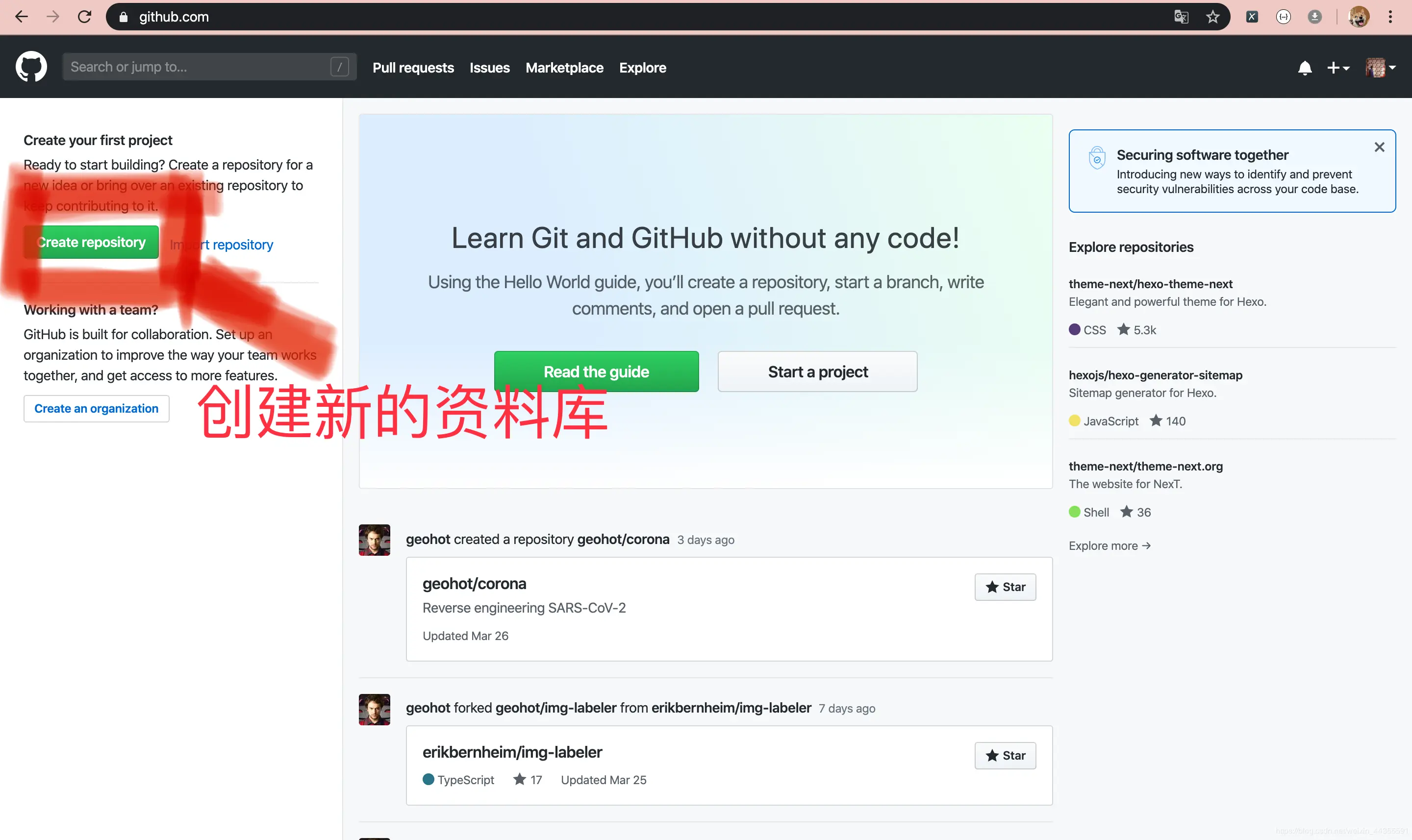Dismiss the Securing software together notice

tap(1379, 147)
